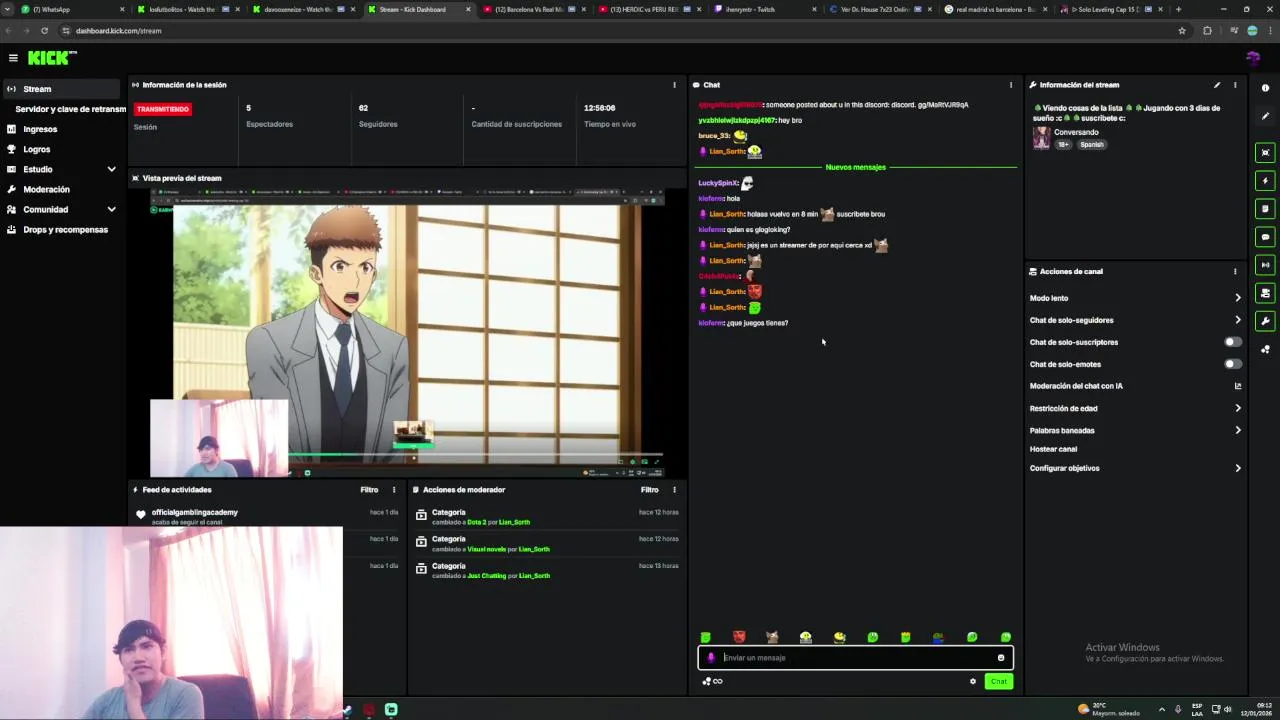1280x720 pixels.
Task: Click Hostear canal
Action: (1053, 449)
